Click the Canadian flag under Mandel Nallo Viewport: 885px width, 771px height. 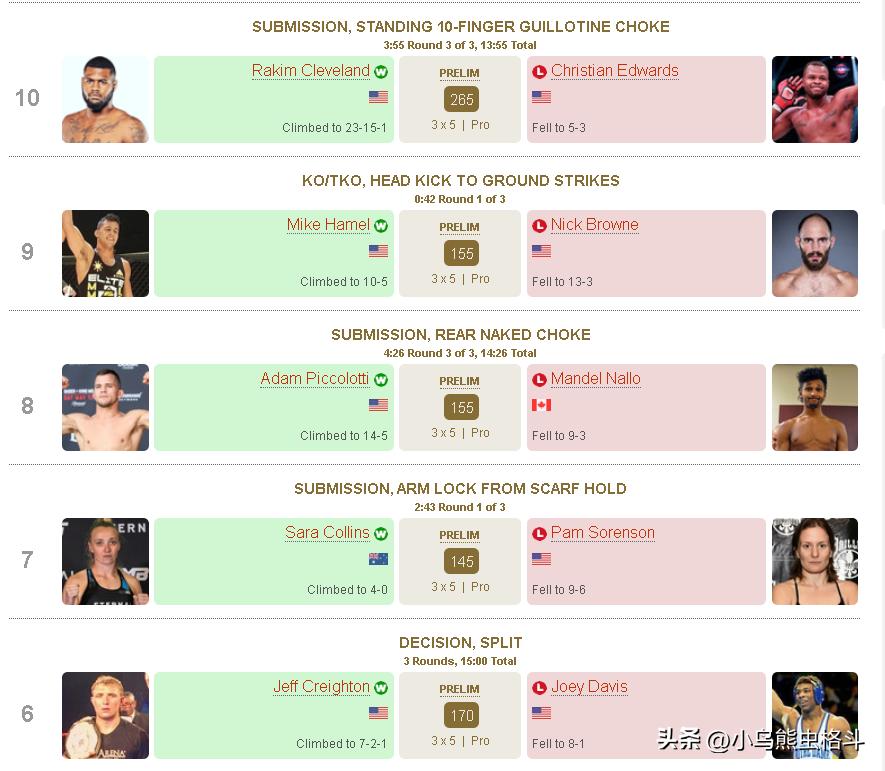(542, 405)
